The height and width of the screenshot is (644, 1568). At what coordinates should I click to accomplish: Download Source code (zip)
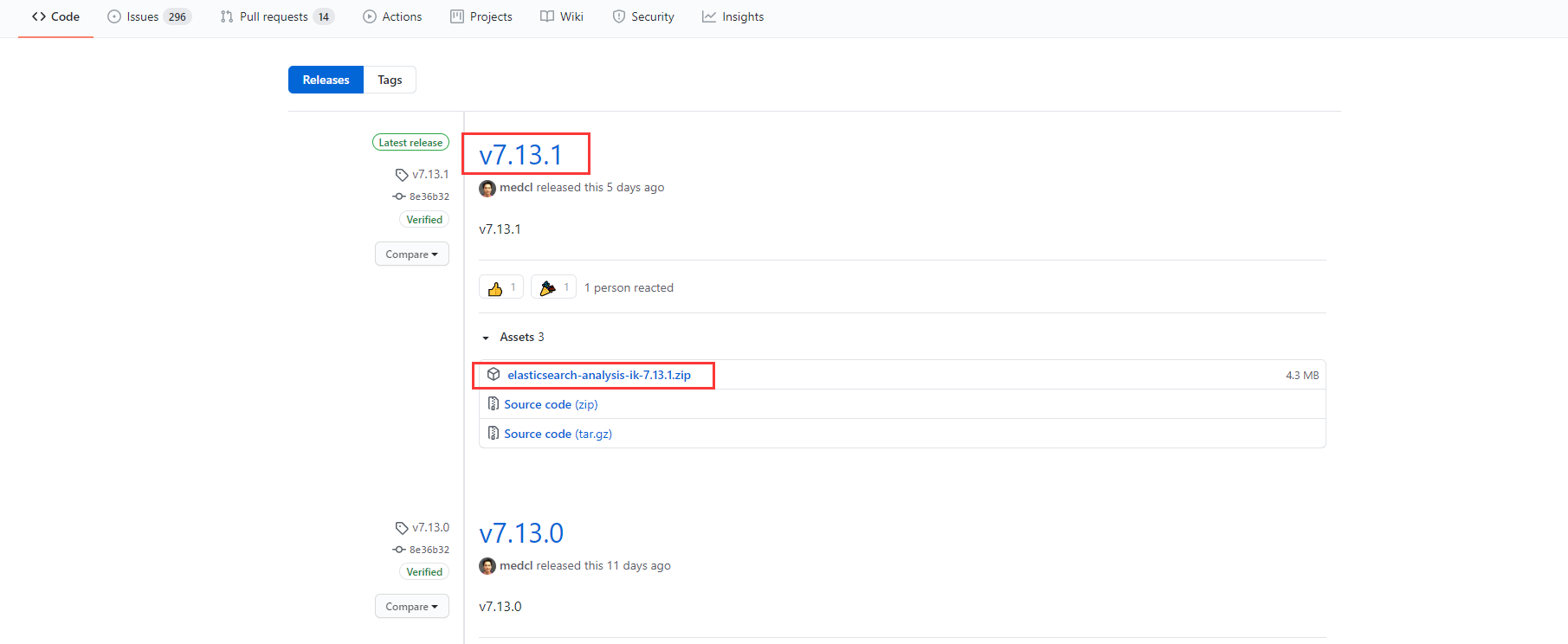[x=551, y=404]
